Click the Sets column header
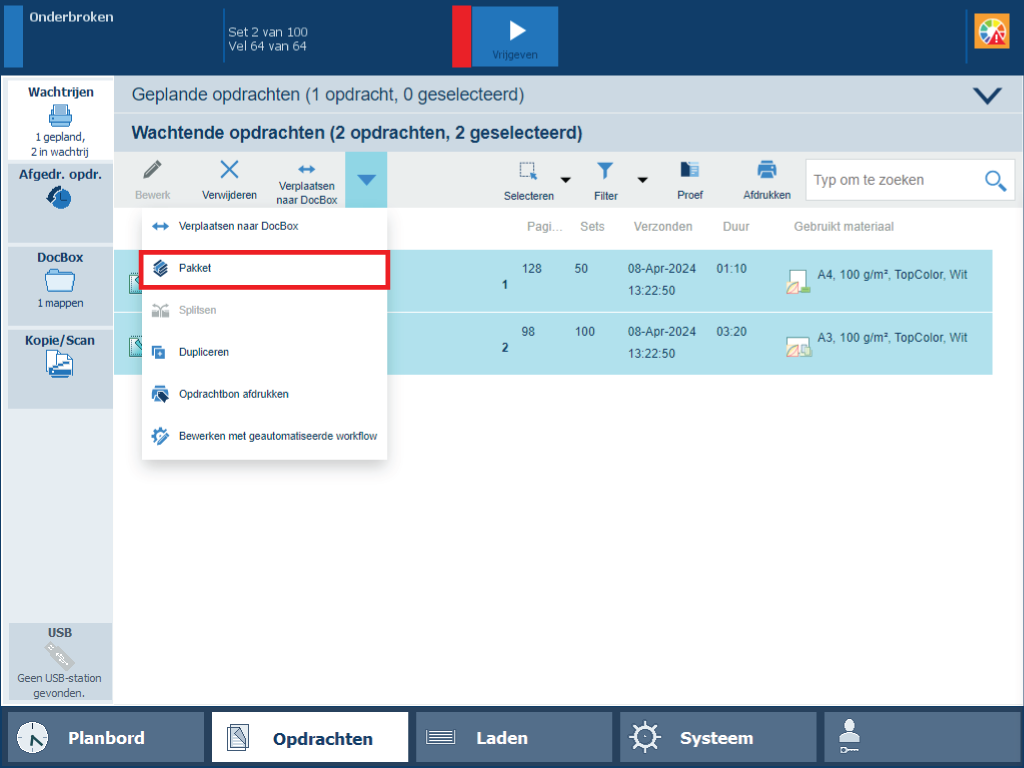Image resolution: width=1024 pixels, height=768 pixels. pos(592,227)
